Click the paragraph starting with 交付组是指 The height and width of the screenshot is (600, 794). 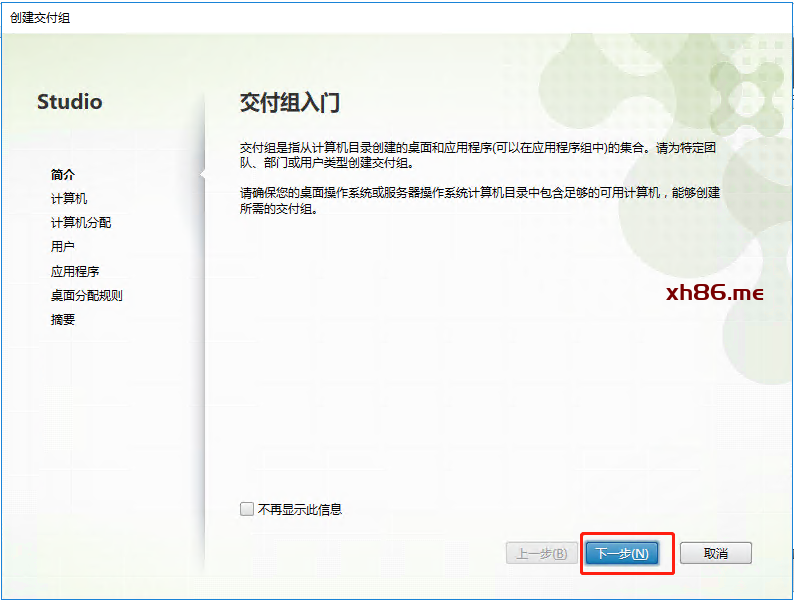click(478, 155)
